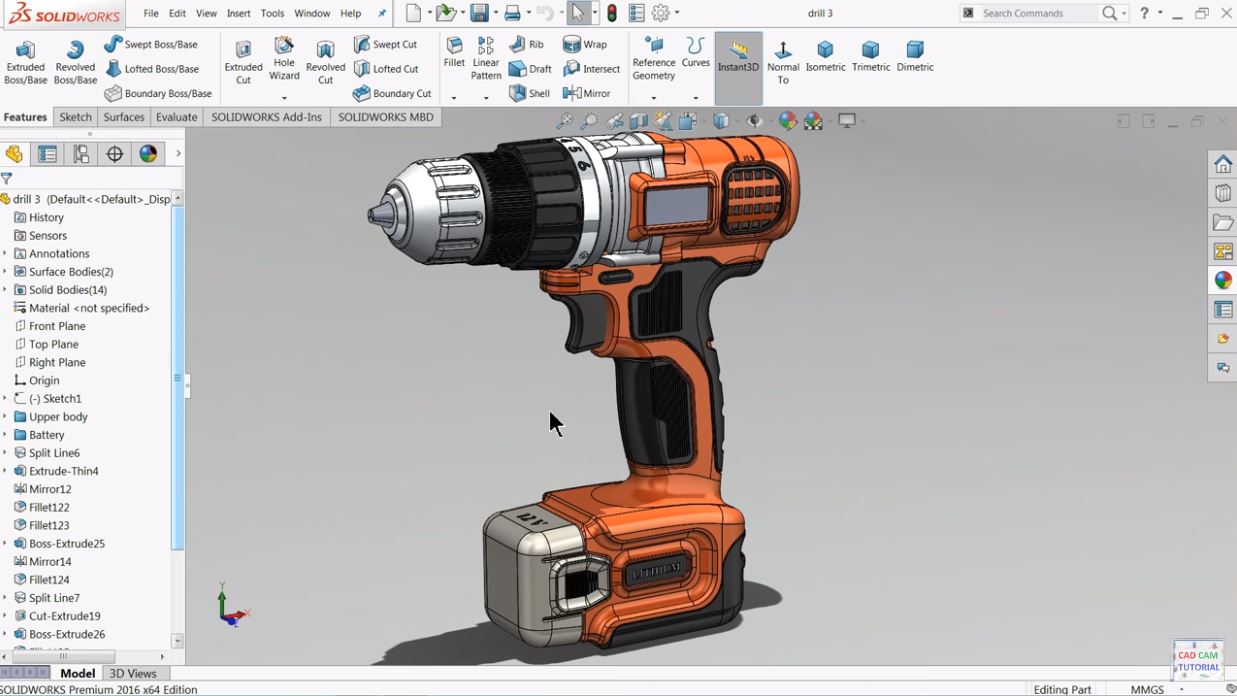Switch to Isometric view
The height and width of the screenshot is (696, 1237).
tap(825, 56)
